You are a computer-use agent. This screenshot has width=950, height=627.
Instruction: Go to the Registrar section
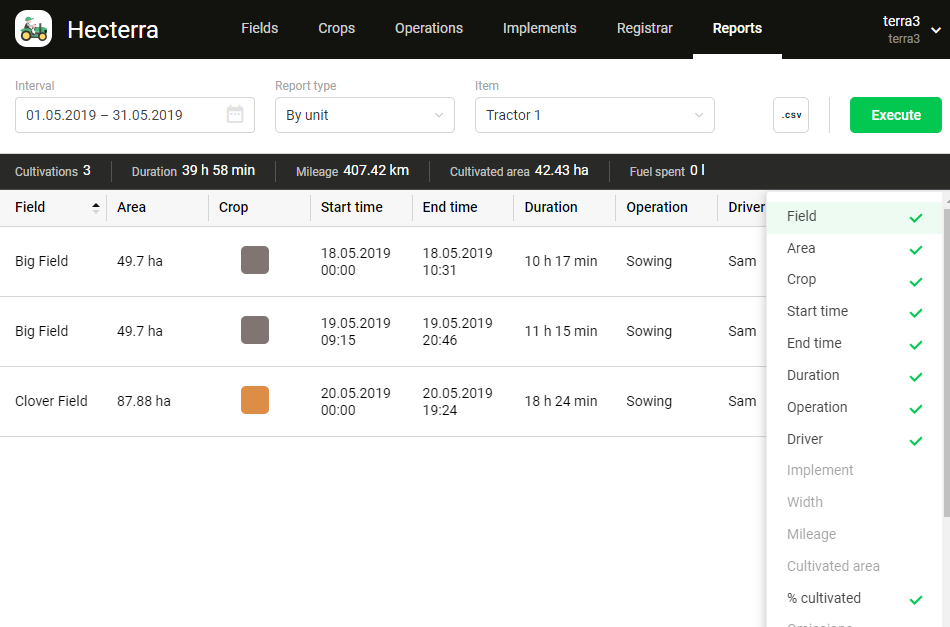click(644, 28)
